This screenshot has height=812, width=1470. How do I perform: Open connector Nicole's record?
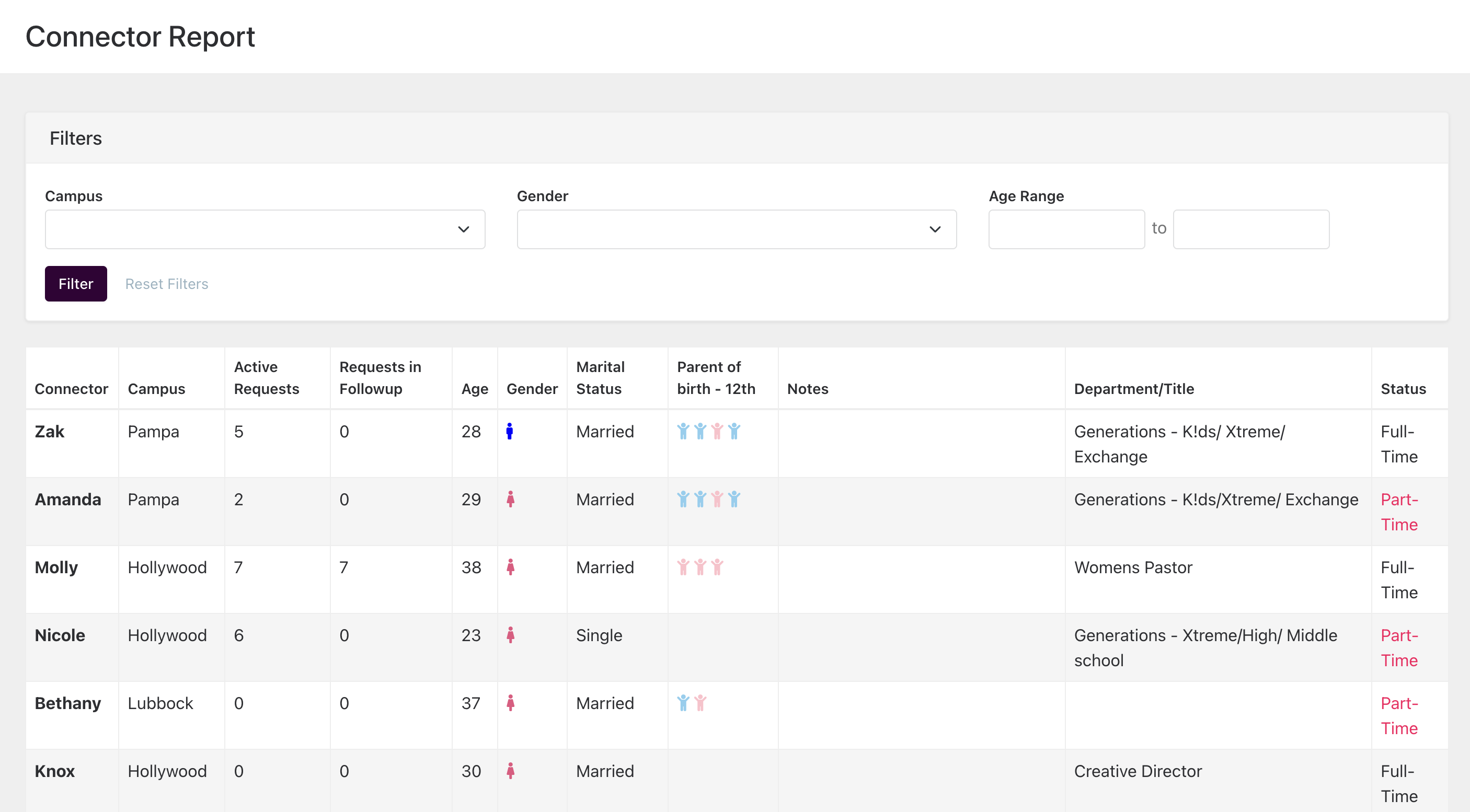coord(60,635)
